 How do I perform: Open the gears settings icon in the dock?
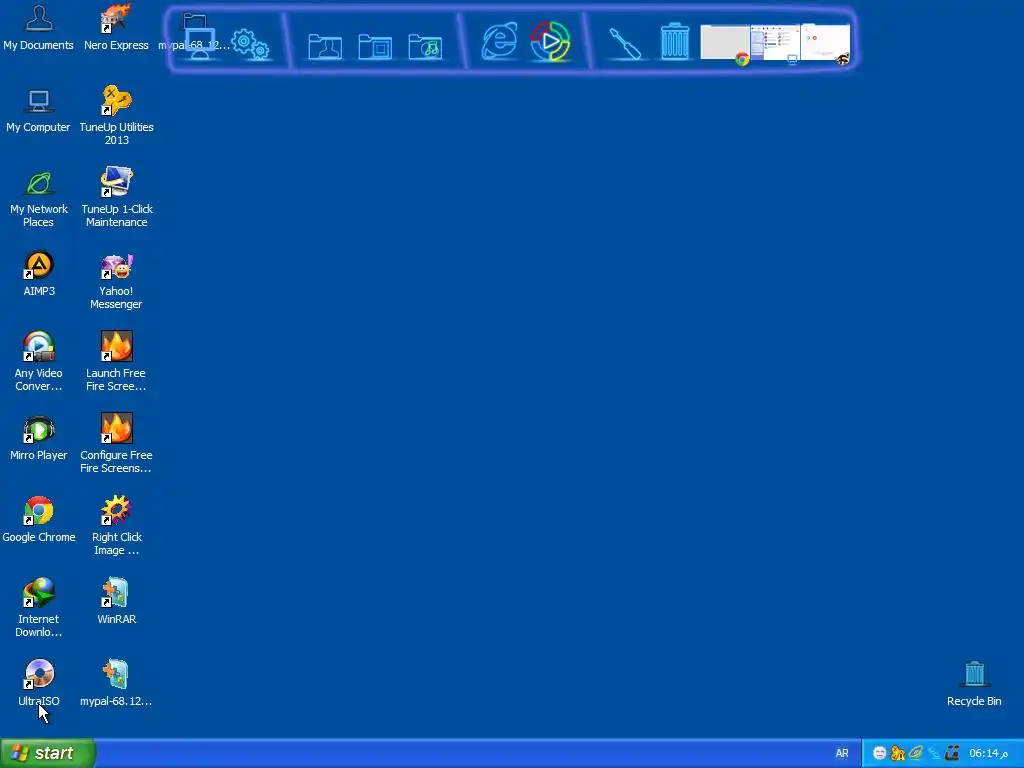tap(251, 44)
